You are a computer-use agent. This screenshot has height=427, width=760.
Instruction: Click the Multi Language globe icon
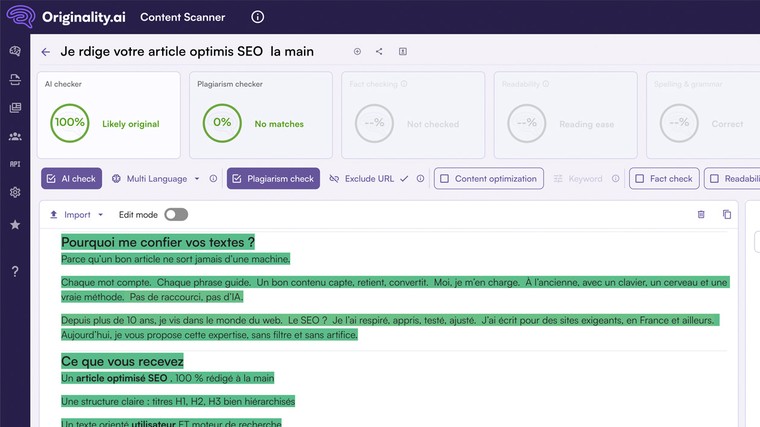point(116,178)
